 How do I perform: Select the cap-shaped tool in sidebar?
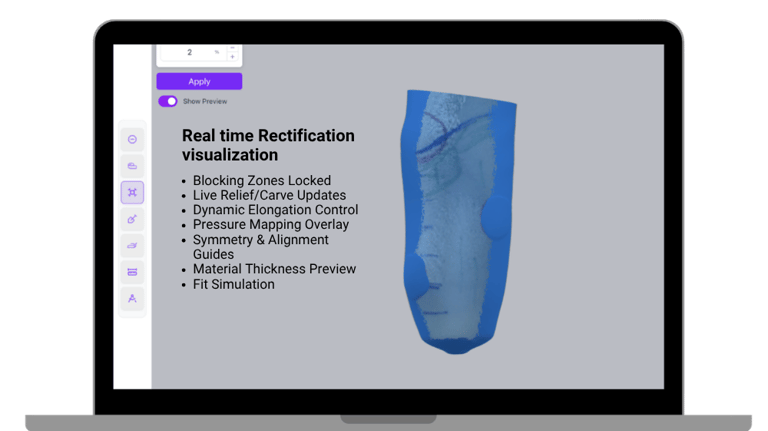[132, 166]
